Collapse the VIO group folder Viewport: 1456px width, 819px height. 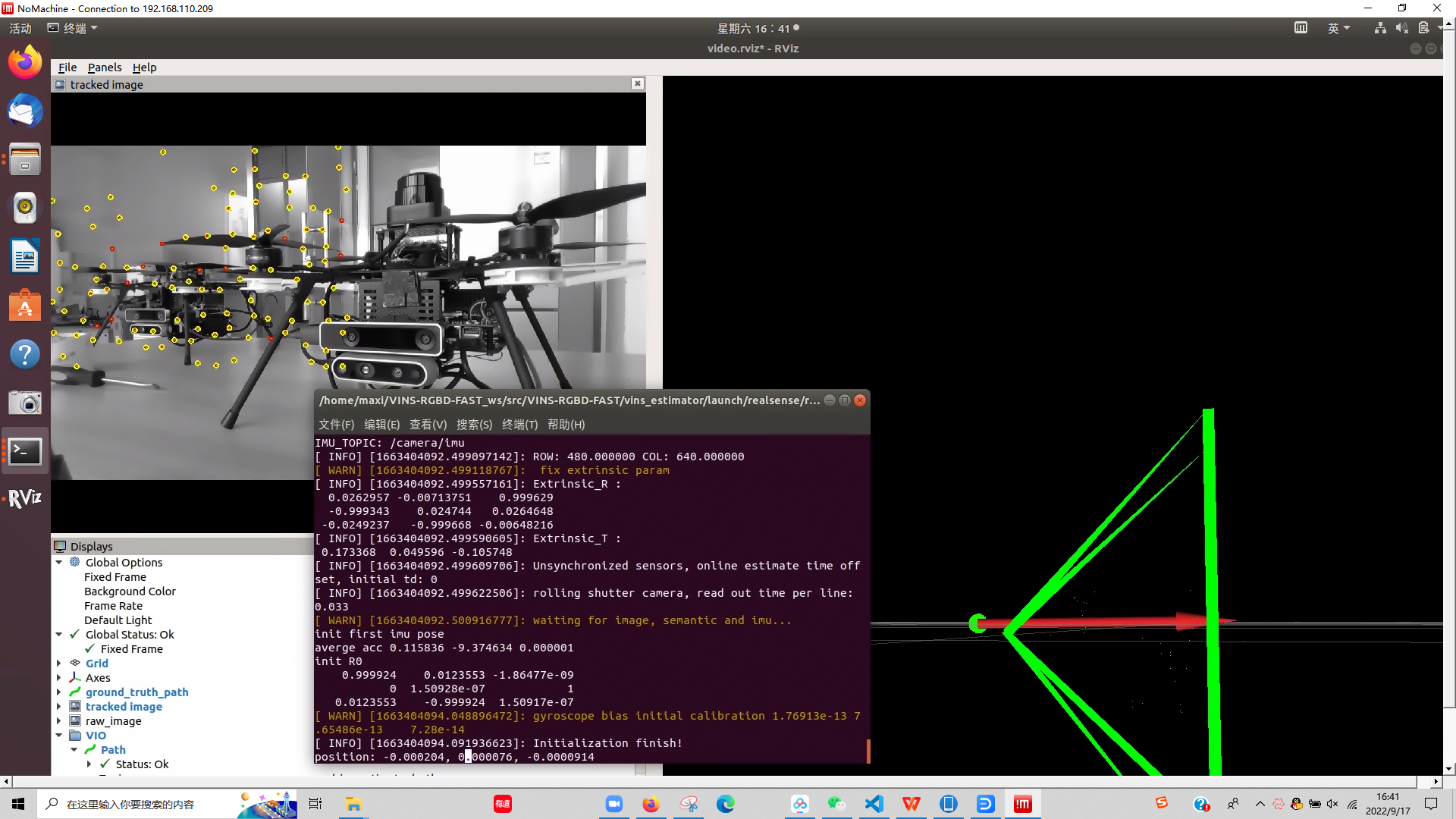click(x=59, y=736)
